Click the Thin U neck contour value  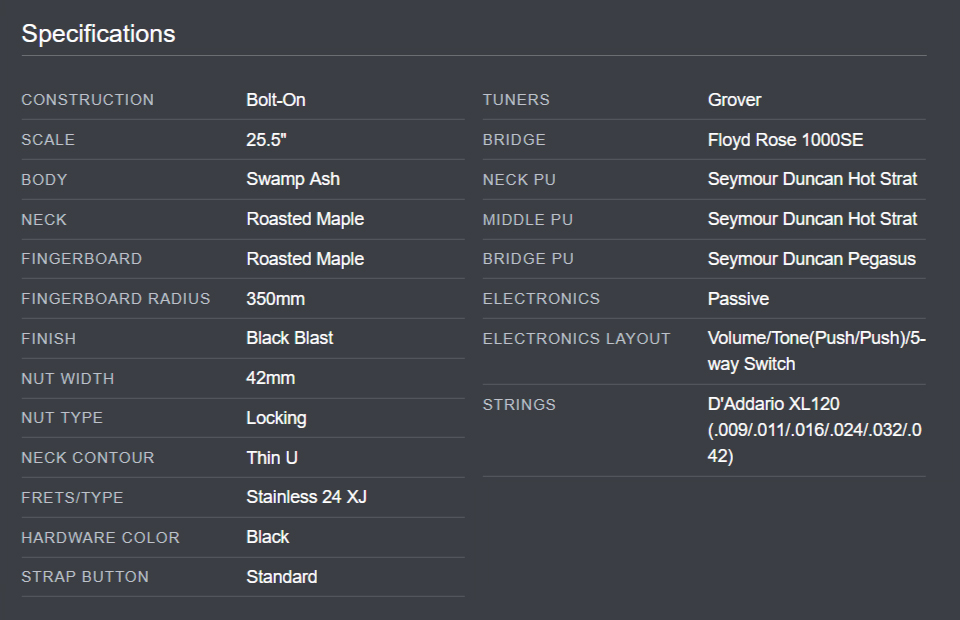[272, 458]
